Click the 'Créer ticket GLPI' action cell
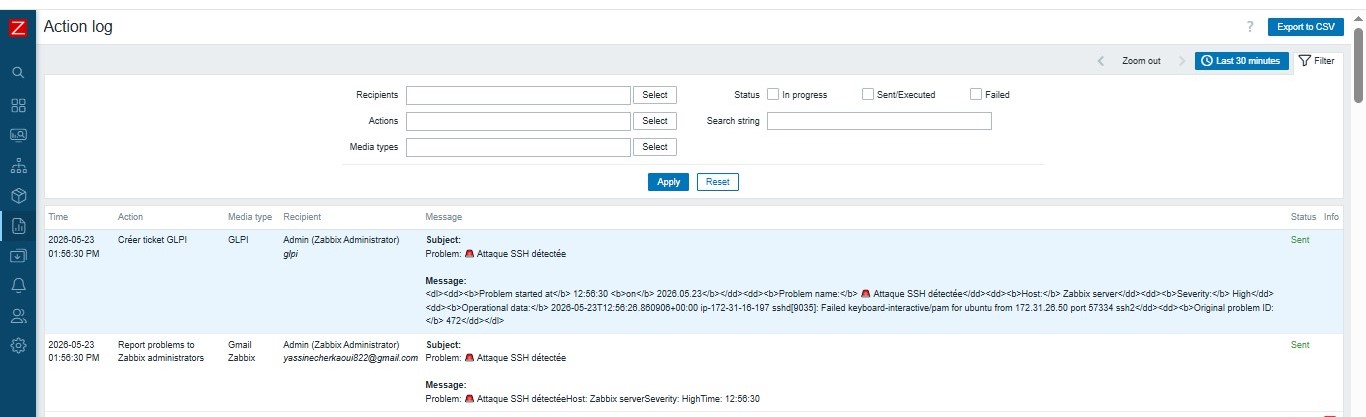Image resolution: width=1366 pixels, height=417 pixels. tap(154, 240)
